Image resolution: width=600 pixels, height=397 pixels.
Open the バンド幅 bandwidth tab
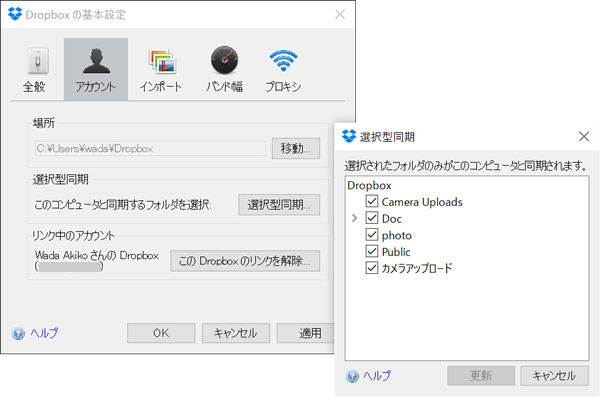[224, 69]
